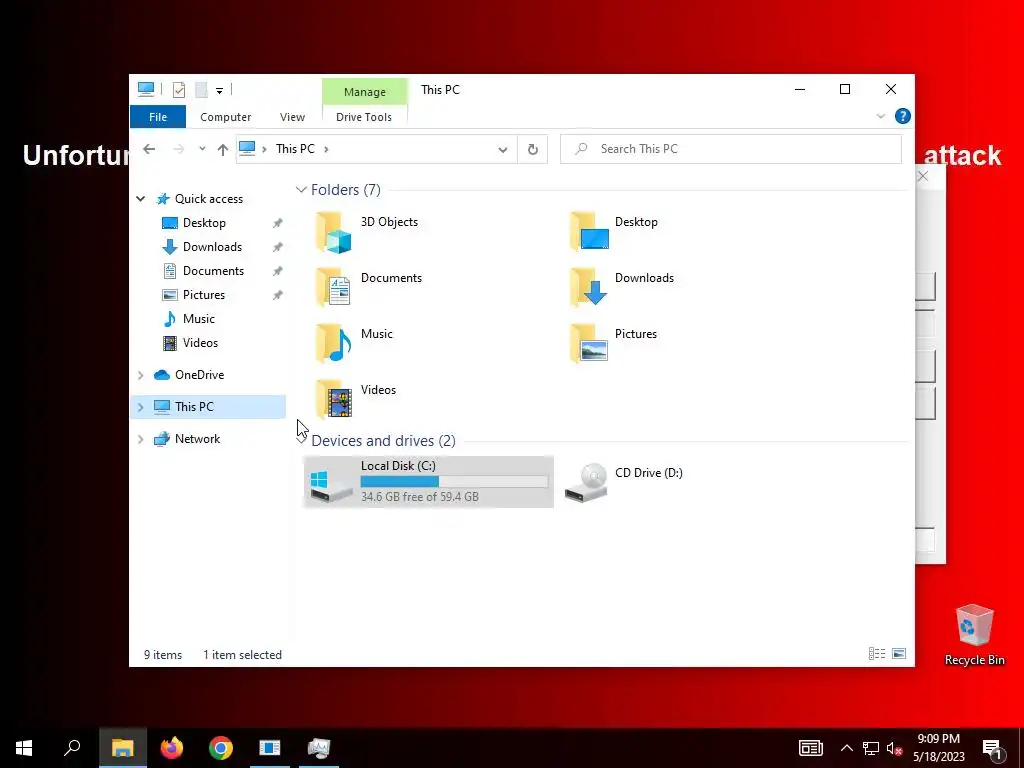Open the Pictures folder in Folders section
This screenshot has height=768, width=1024.
pyautogui.click(x=588, y=344)
